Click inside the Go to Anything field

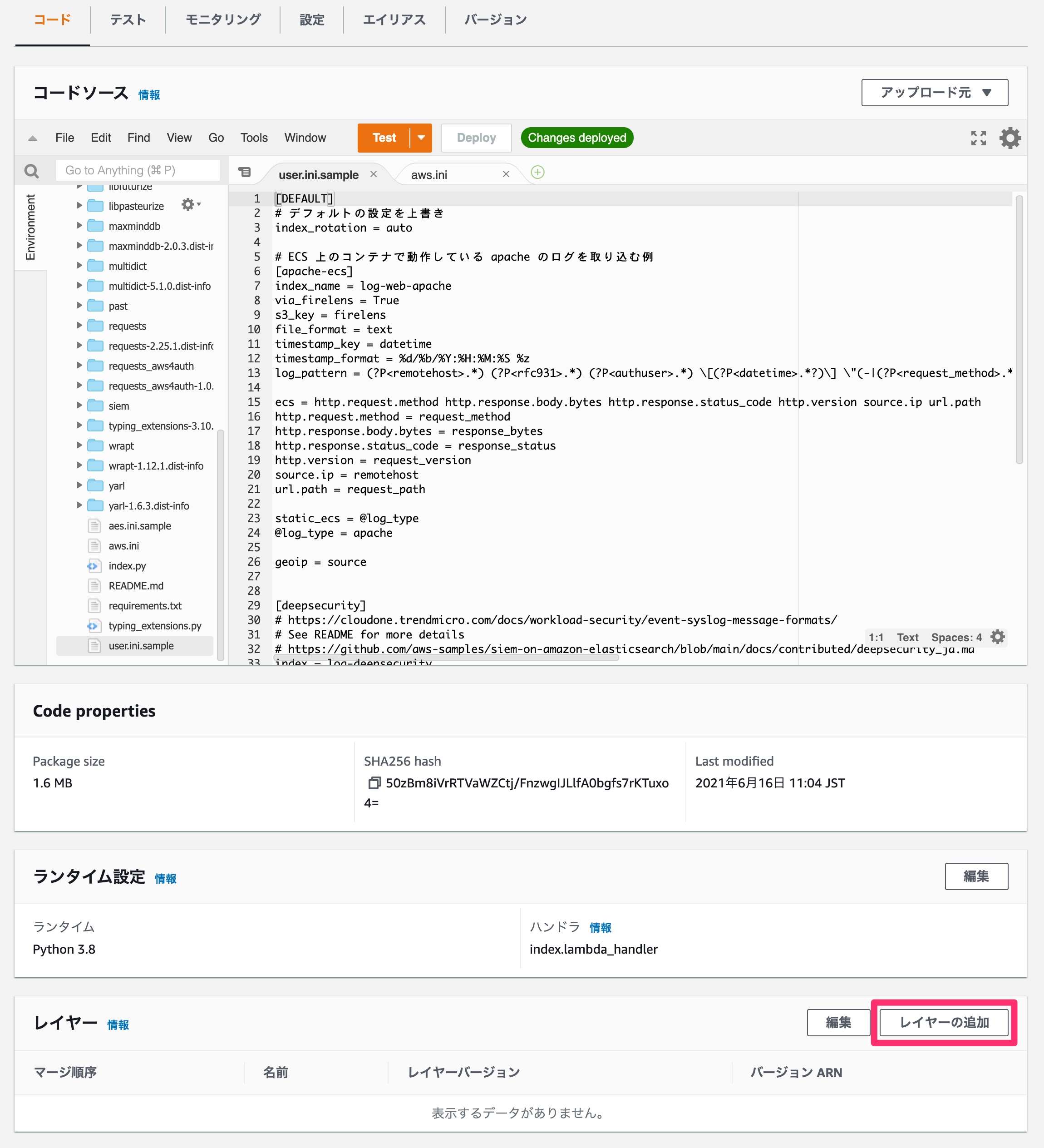point(137,170)
